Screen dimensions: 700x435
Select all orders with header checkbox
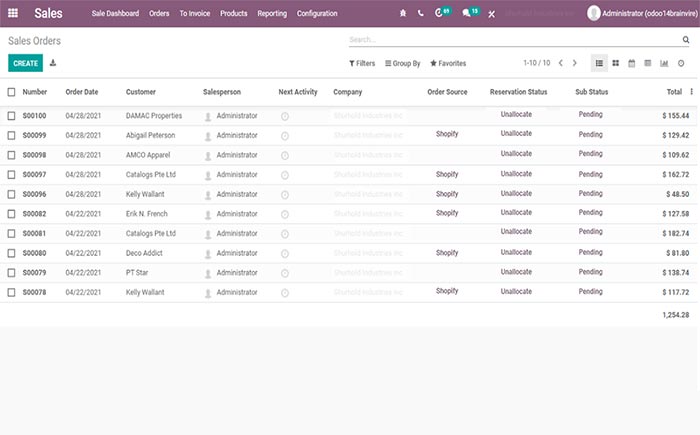pos(12,92)
